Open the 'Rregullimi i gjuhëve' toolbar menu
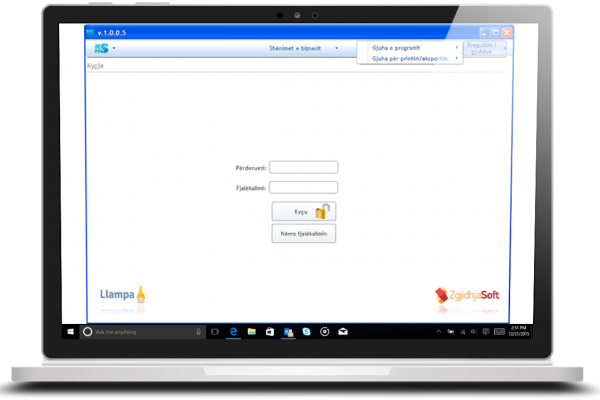600x400 pixels. [484, 48]
